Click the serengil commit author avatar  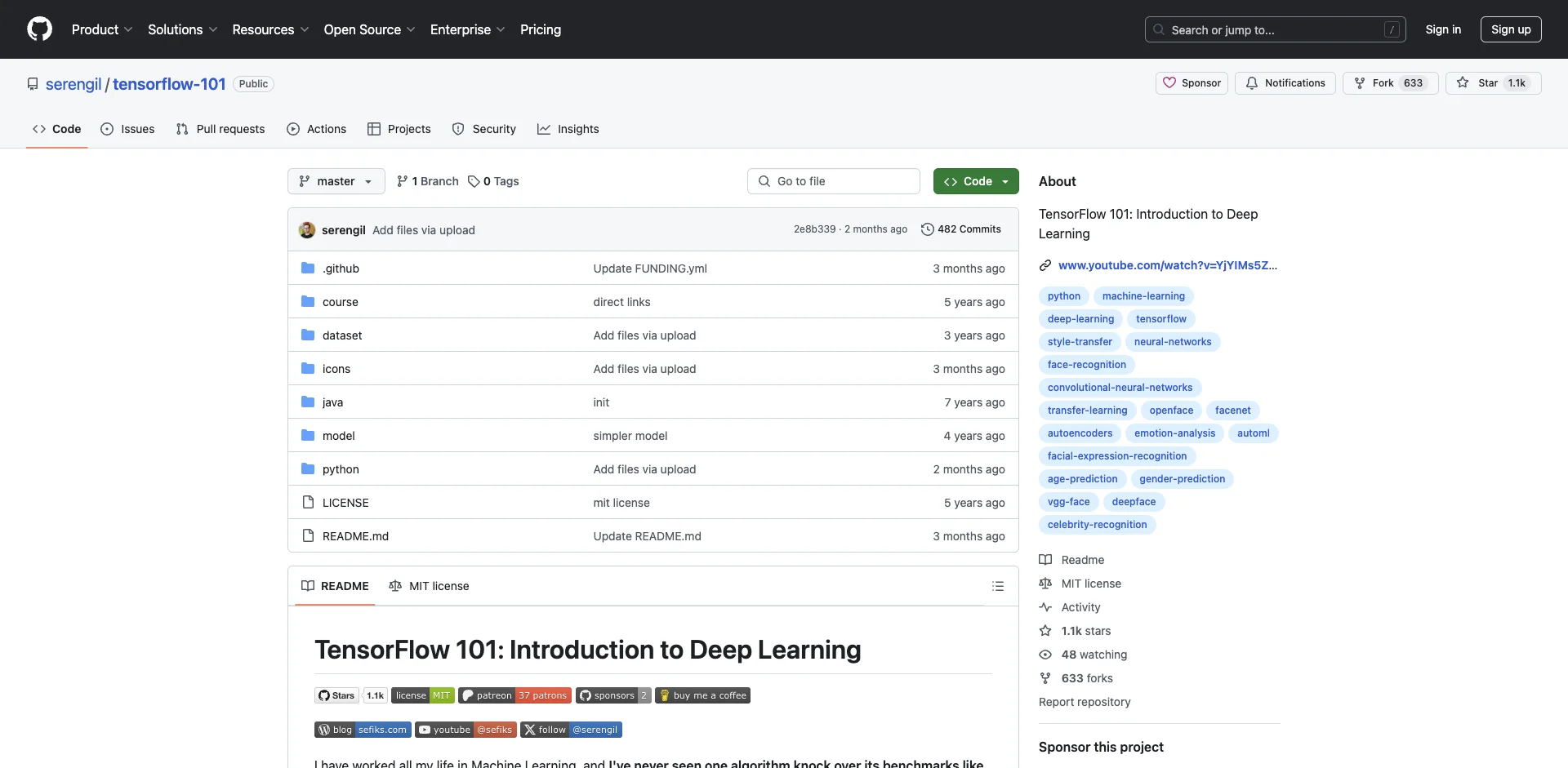click(307, 230)
